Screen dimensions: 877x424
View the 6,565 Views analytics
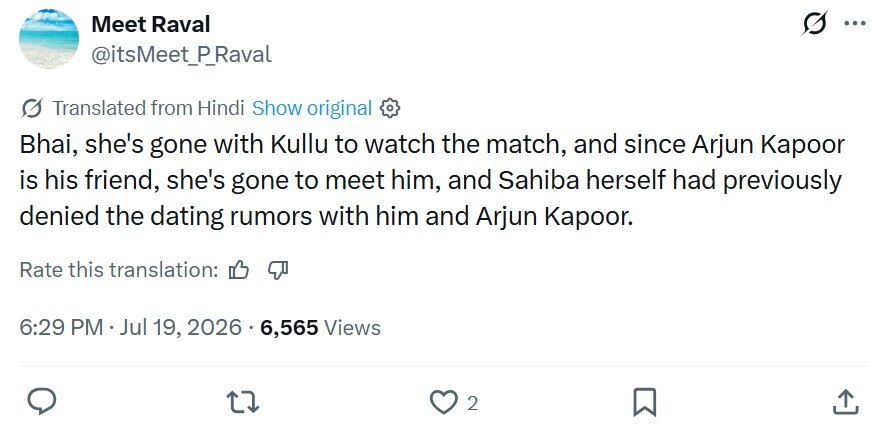click(320, 327)
